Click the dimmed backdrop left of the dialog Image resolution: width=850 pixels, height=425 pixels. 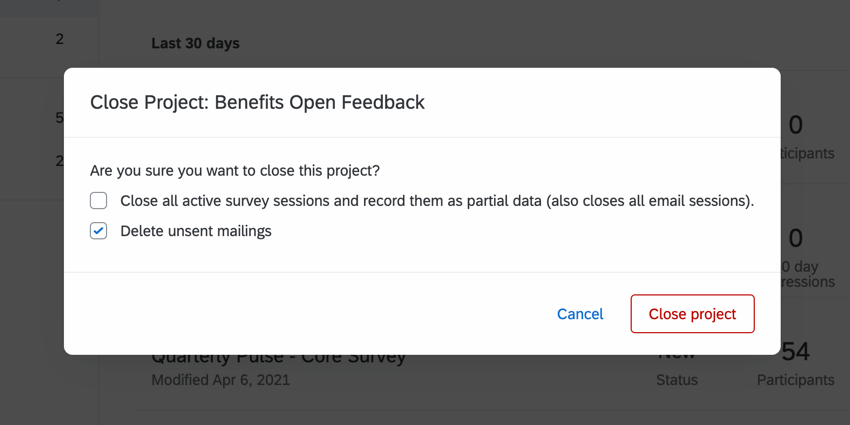point(32,250)
